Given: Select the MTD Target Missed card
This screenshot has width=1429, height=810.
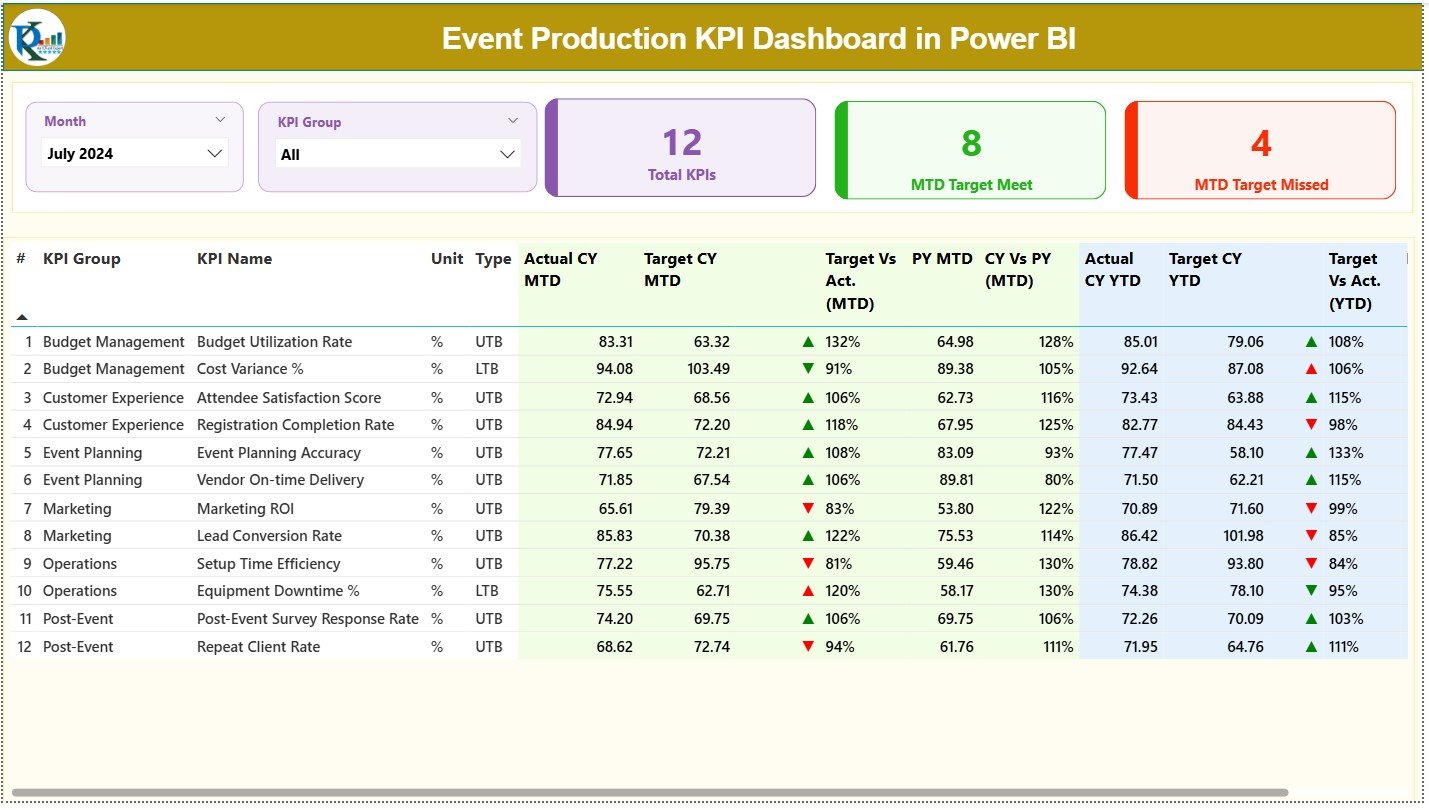Looking at the screenshot, I should point(1259,150).
